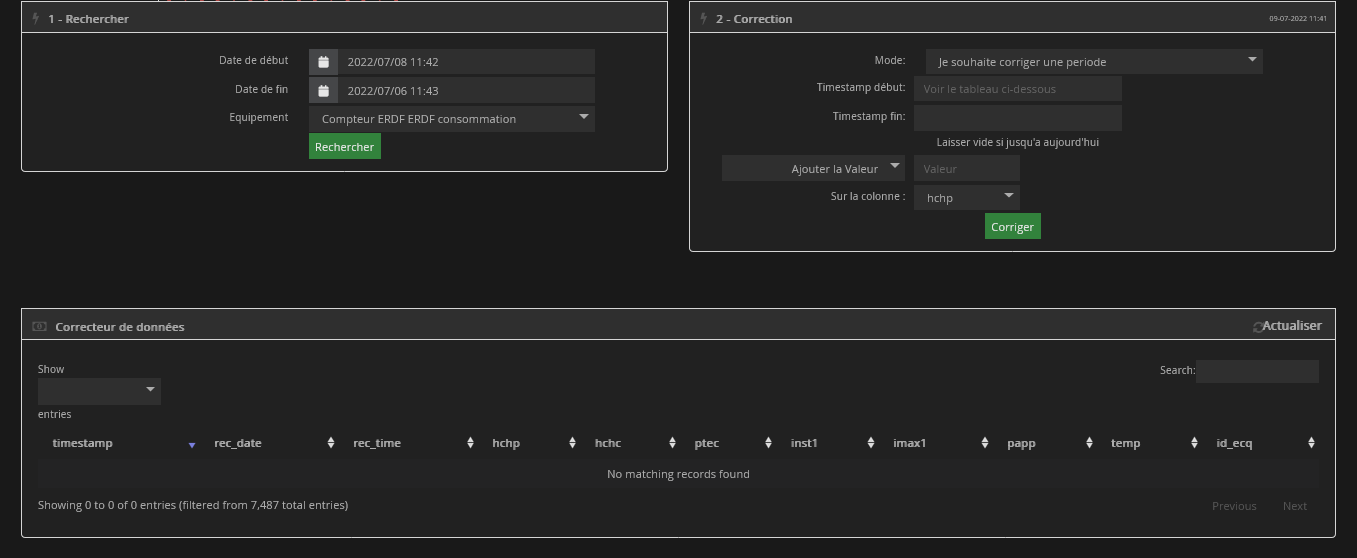Click the Actualiser refresh icon
Viewport: 1357px width, 558px height.
(x=1258, y=327)
